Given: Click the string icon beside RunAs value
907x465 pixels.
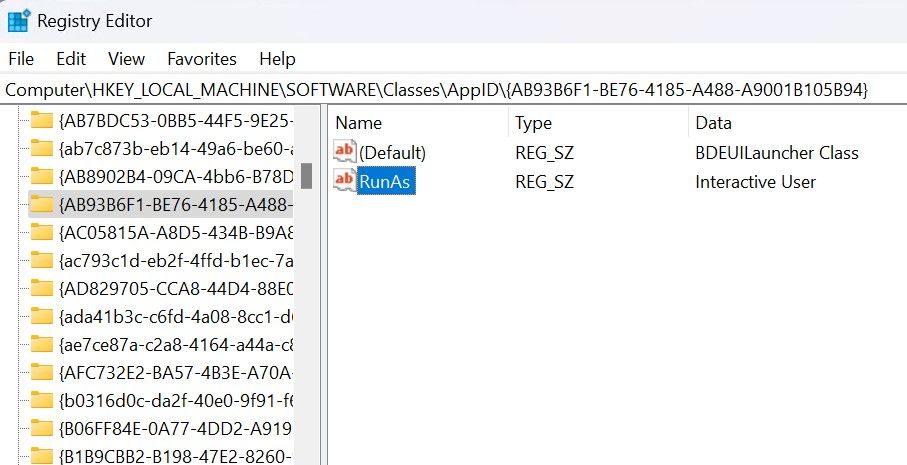Looking at the screenshot, I should coord(345,181).
